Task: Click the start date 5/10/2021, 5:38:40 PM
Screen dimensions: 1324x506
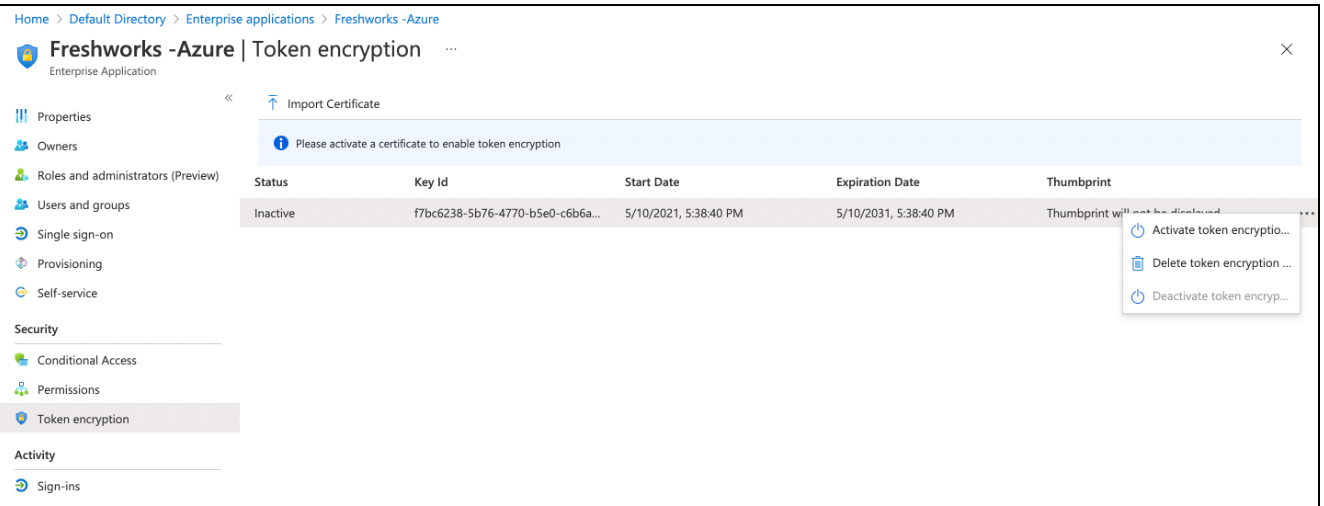Action: (x=683, y=213)
